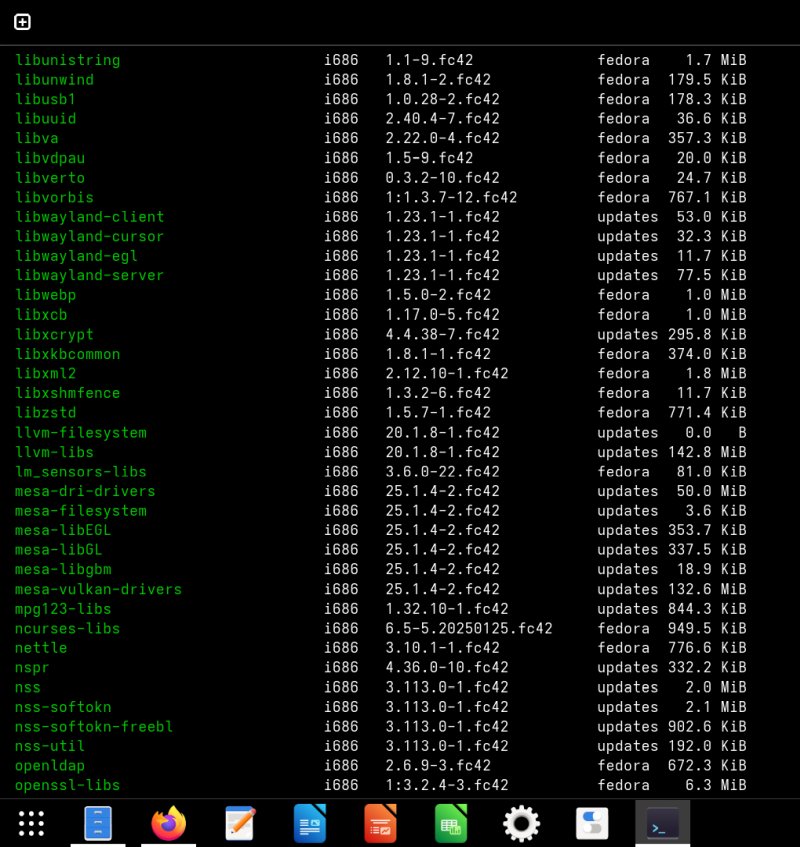
Task: Select the active terminal icon in taskbar
Action: [663, 822]
